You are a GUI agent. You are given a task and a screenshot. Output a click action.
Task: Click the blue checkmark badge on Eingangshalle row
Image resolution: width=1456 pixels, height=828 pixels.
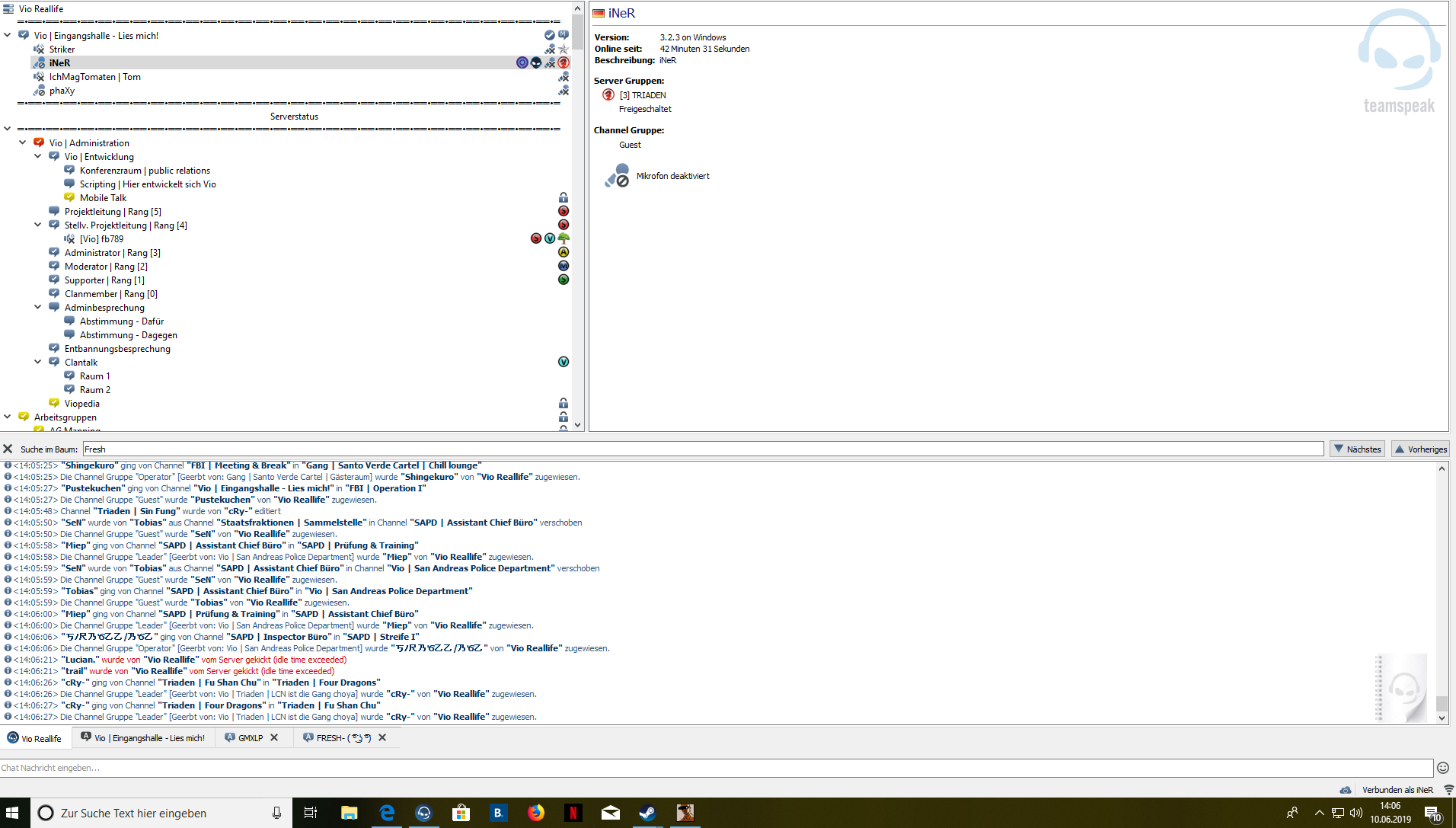[550, 36]
